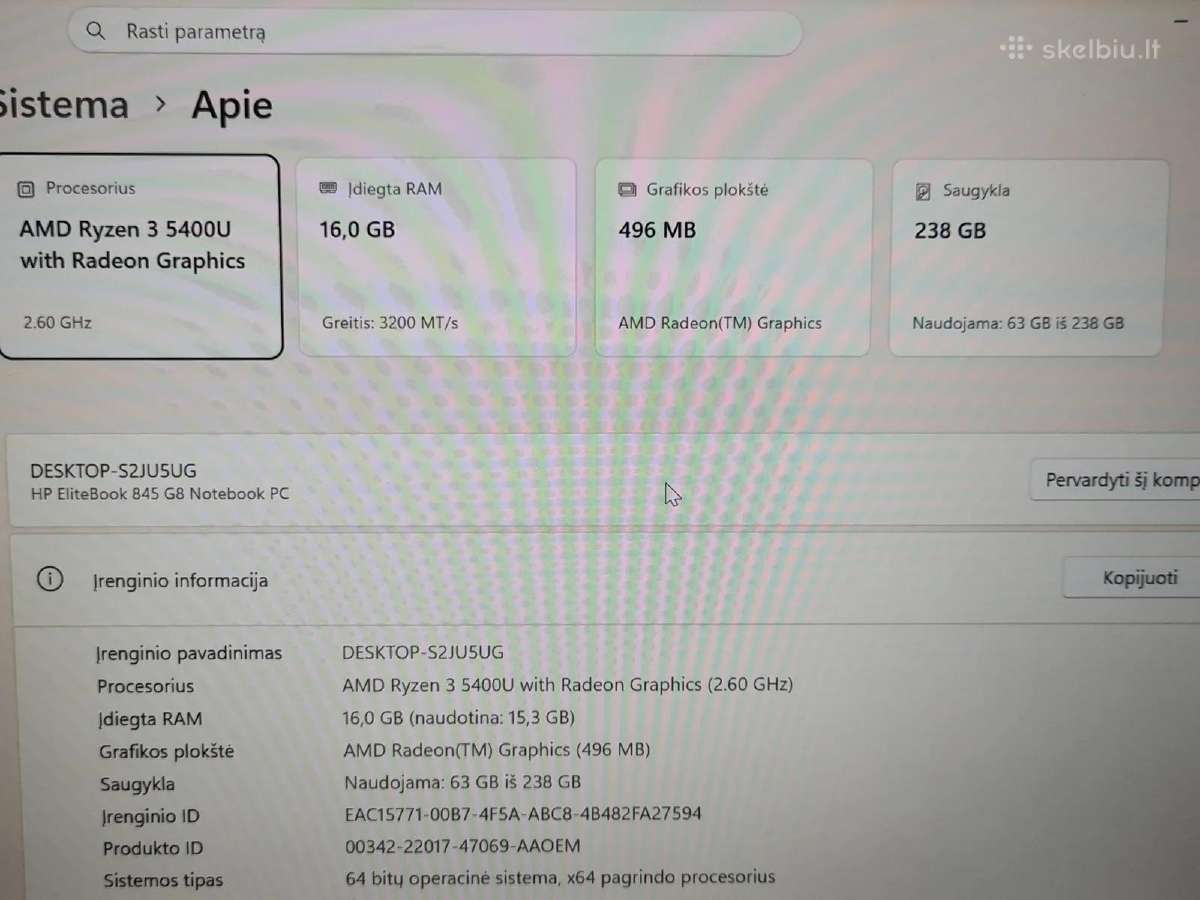Click the Apie breadcrumb title
1200x900 pixels.
pyautogui.click(x=232, y=106)
